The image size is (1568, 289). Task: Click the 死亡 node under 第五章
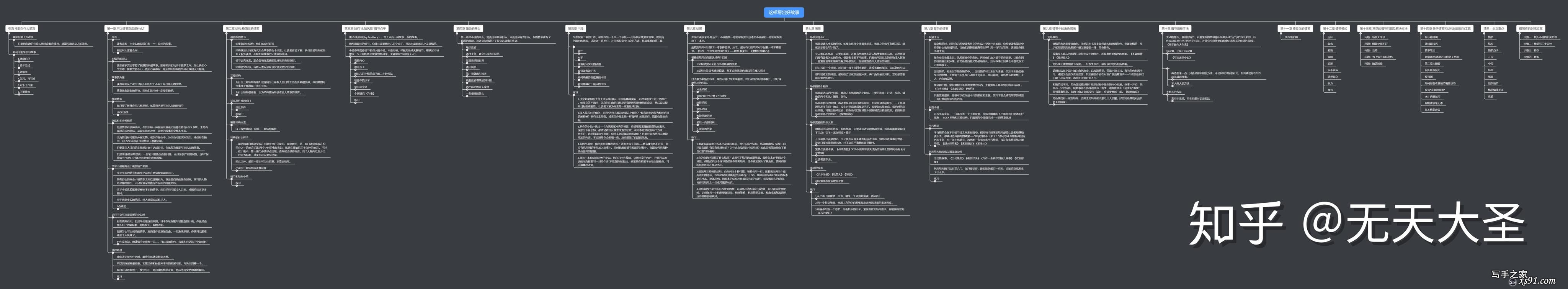click(x=580, y=51)
